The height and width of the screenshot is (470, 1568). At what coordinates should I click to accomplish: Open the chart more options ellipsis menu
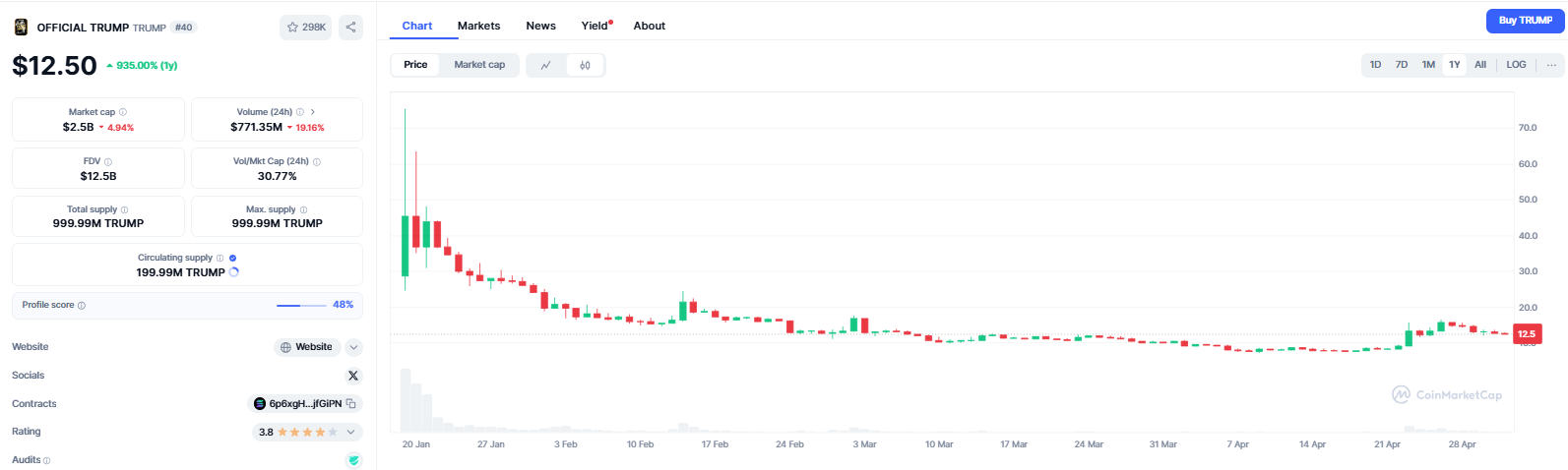coord(1551,65)
